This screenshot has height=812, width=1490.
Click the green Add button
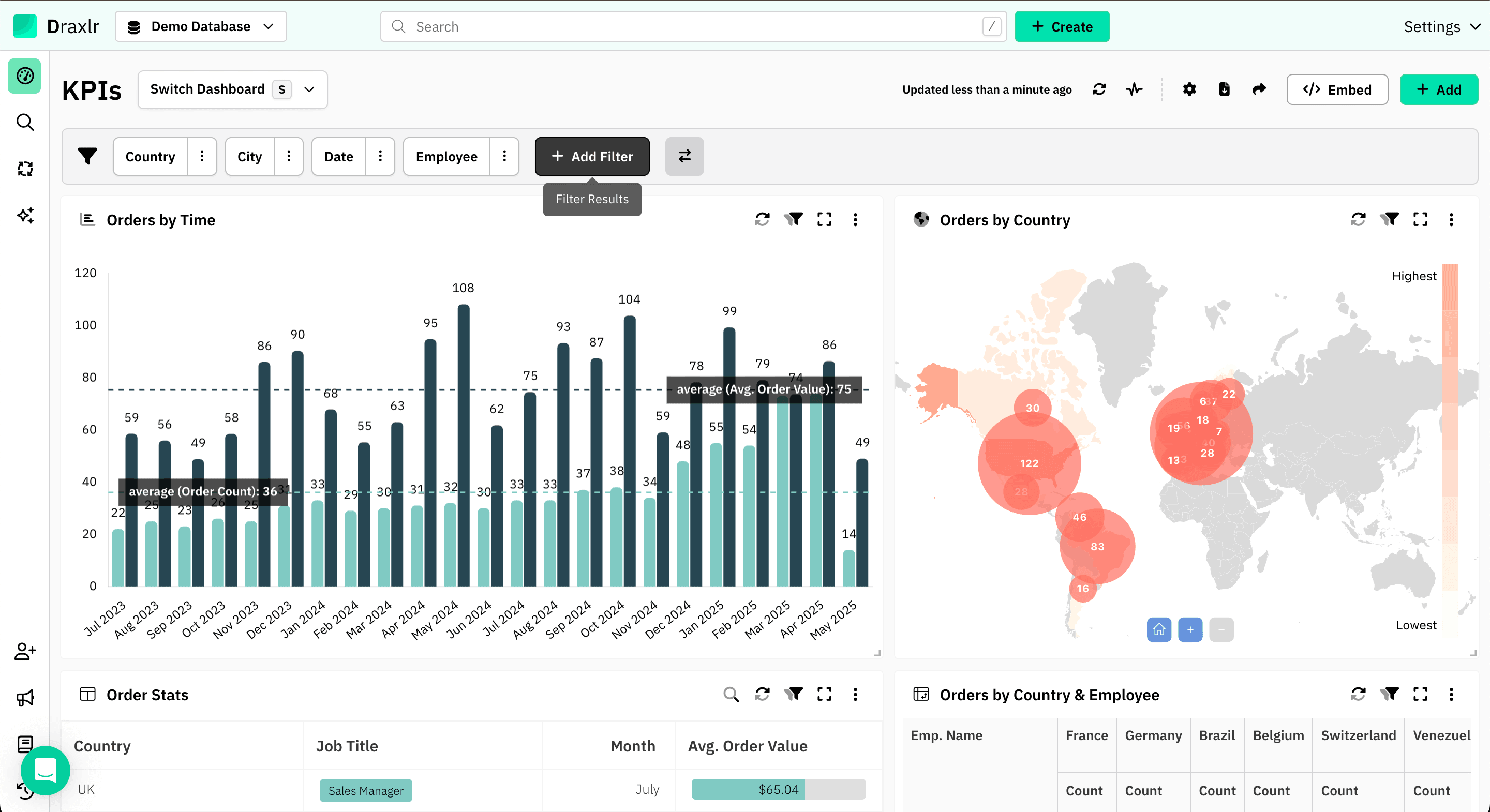(x=1438, y=89)
